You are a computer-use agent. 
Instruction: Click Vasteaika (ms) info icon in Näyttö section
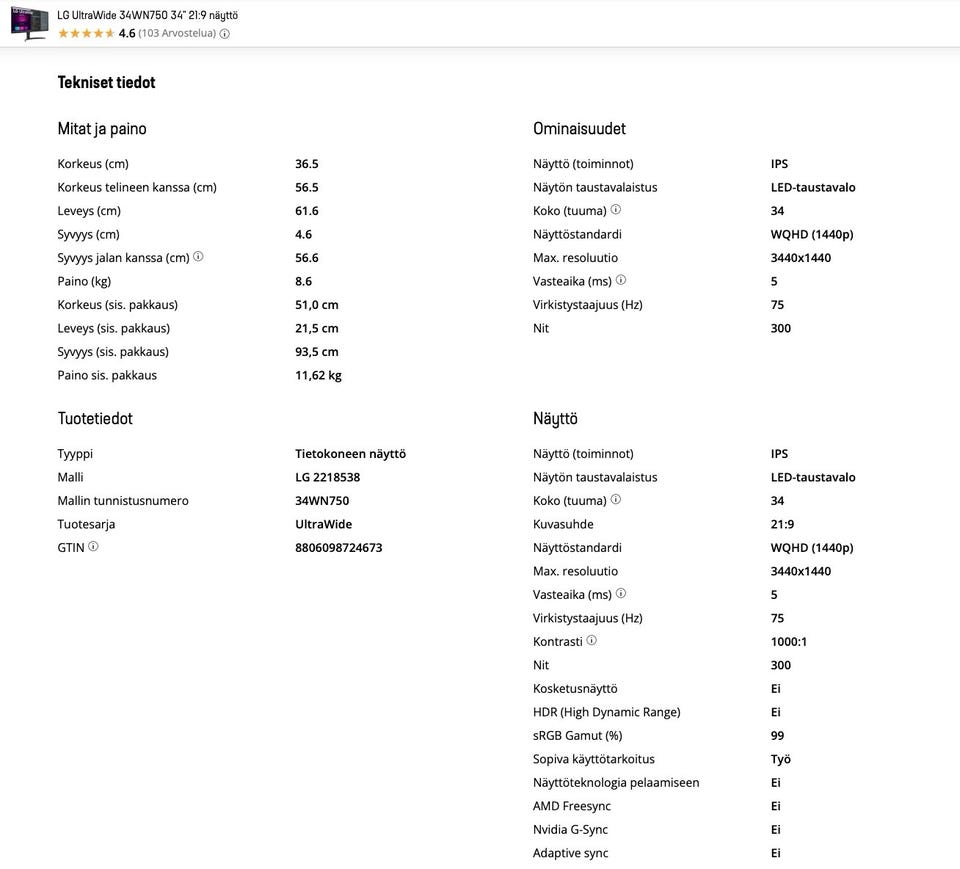(x=621, y=594)
